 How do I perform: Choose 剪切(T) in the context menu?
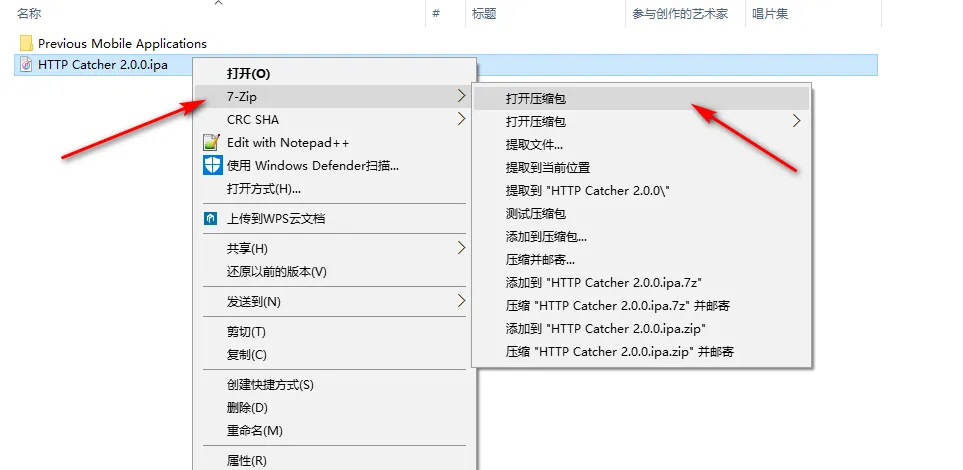pos(335,332)
